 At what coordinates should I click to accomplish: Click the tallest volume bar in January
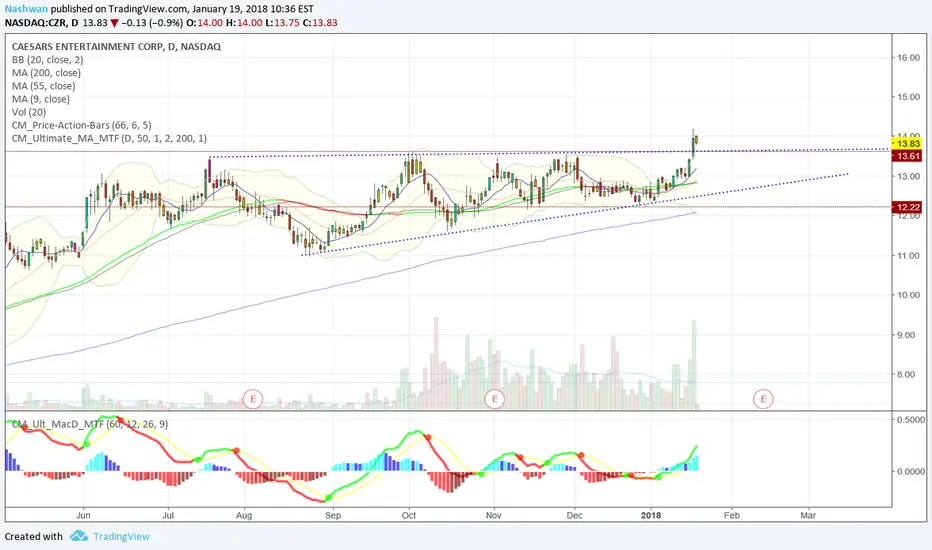click(x=694, y=364)
